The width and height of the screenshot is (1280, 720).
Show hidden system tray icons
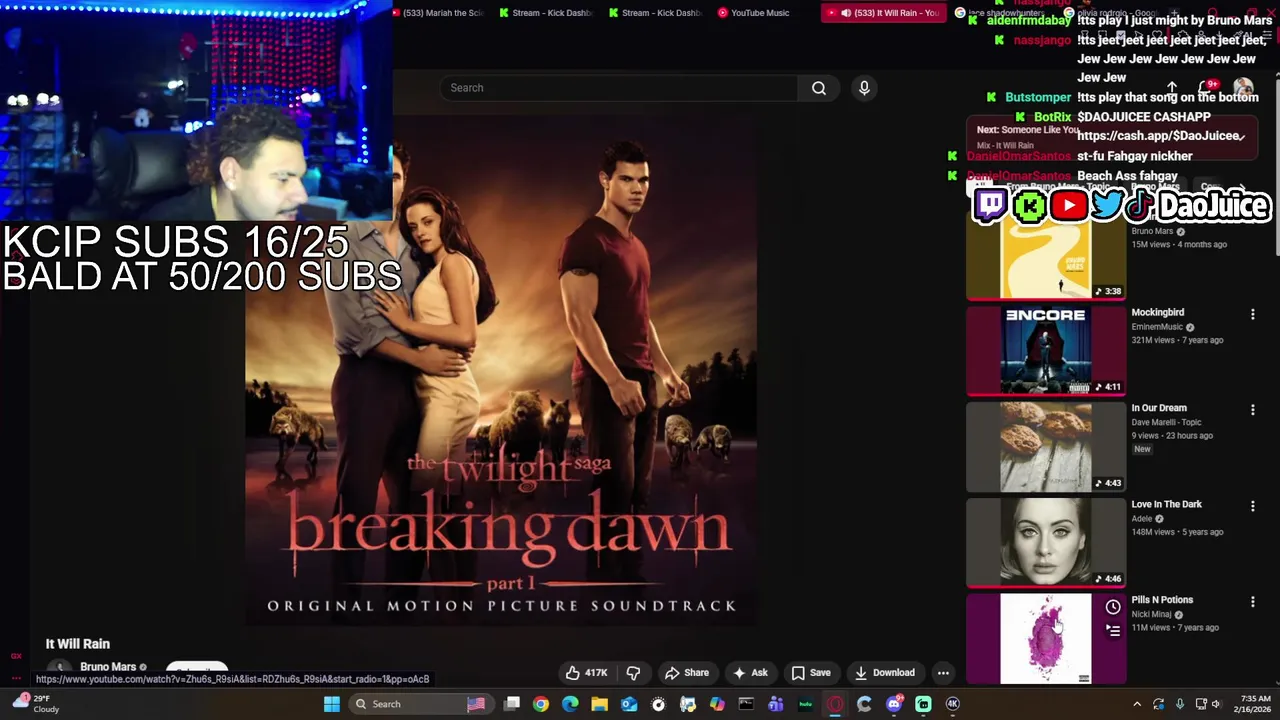[x=1137, y=704]
